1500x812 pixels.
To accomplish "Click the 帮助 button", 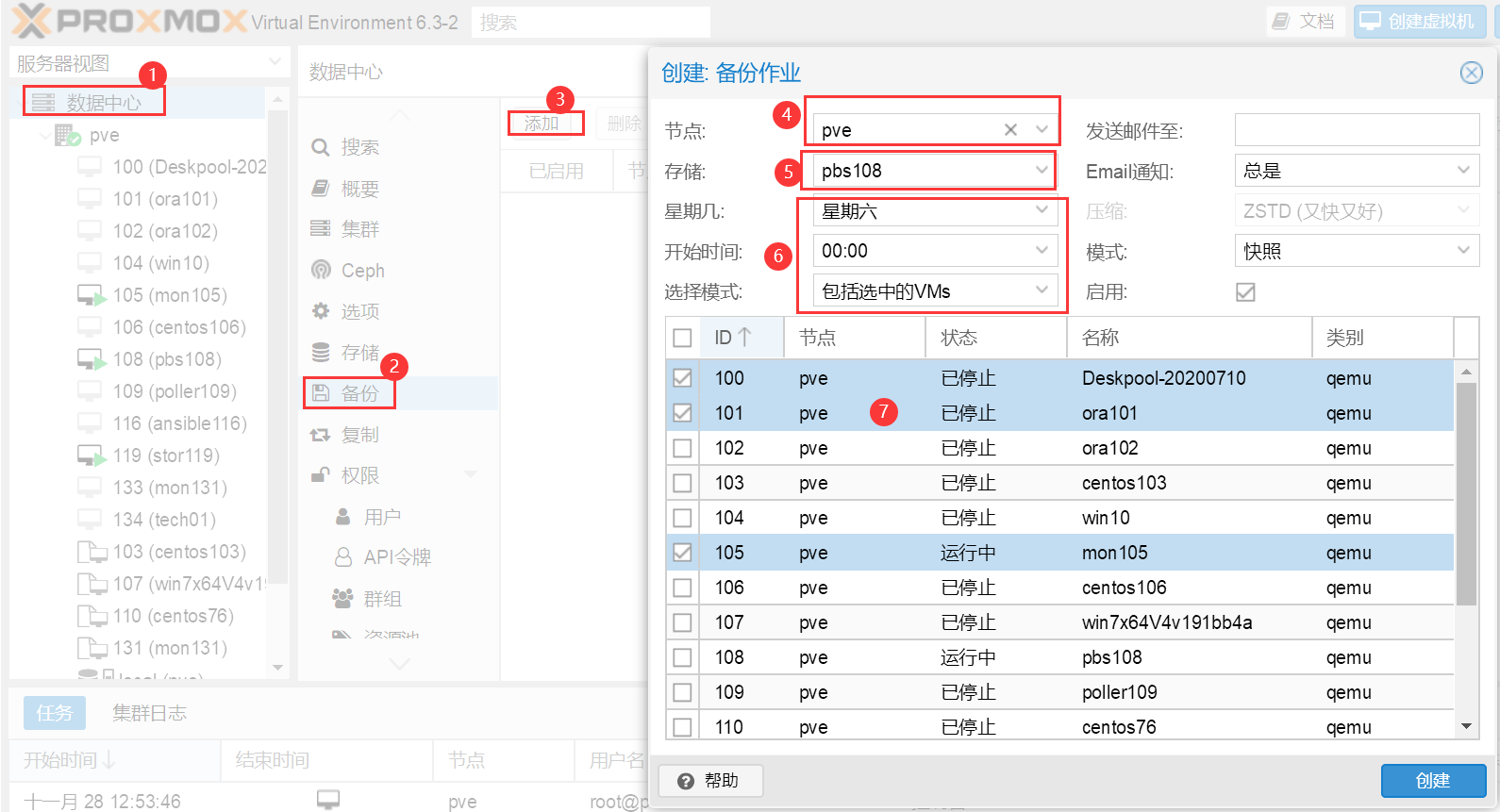I will click(710, 781).
